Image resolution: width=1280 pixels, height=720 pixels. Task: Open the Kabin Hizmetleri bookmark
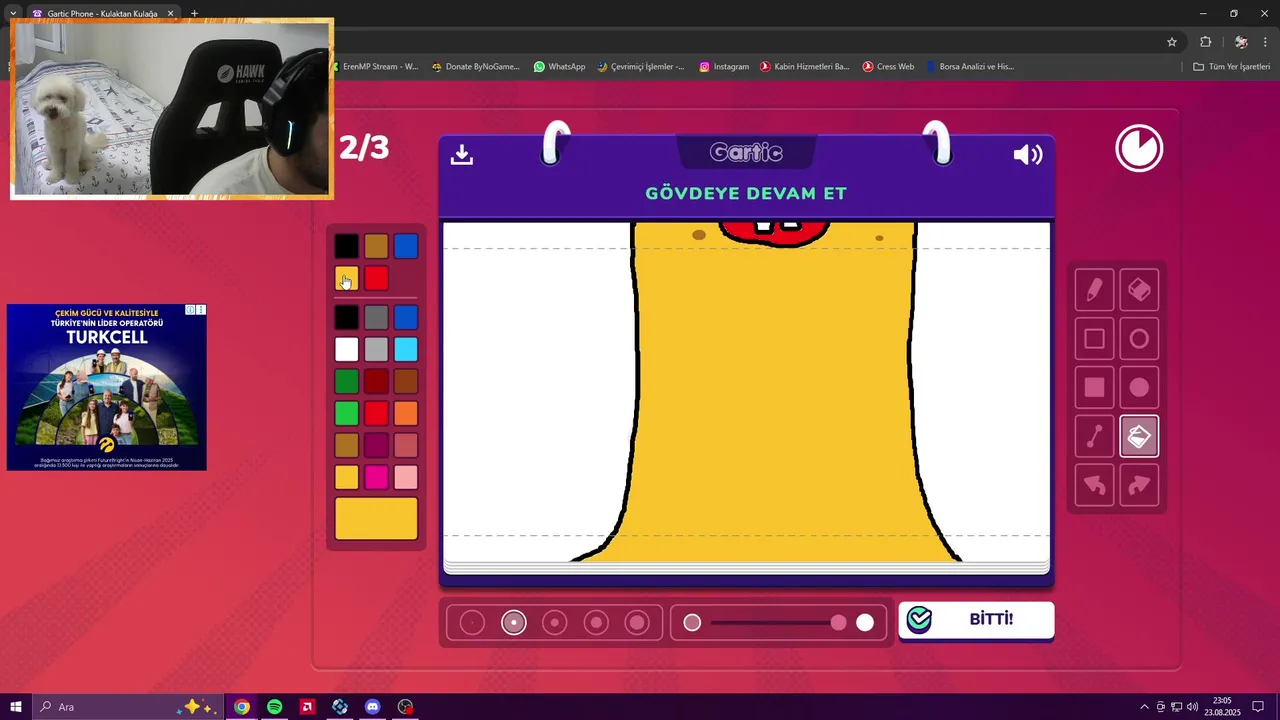[804, 67]
